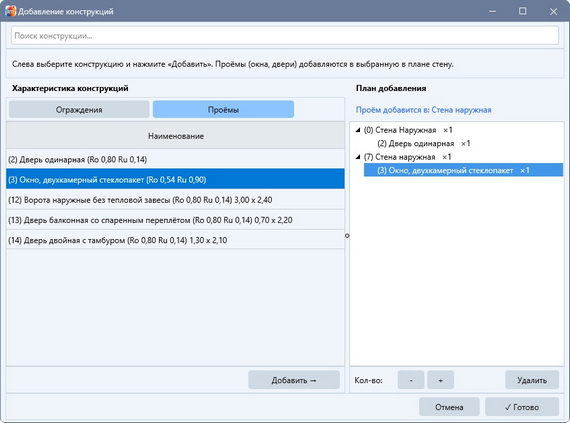
Task: Minimize the Добавление конструкций window
Action: pos(493,11)
